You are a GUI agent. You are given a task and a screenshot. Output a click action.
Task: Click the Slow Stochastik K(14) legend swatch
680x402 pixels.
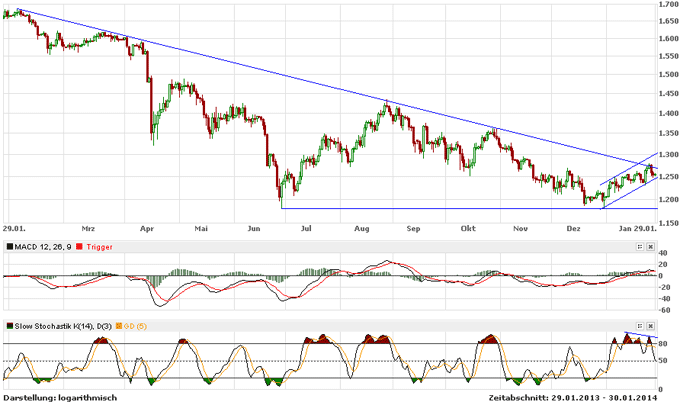pos(9,326)
